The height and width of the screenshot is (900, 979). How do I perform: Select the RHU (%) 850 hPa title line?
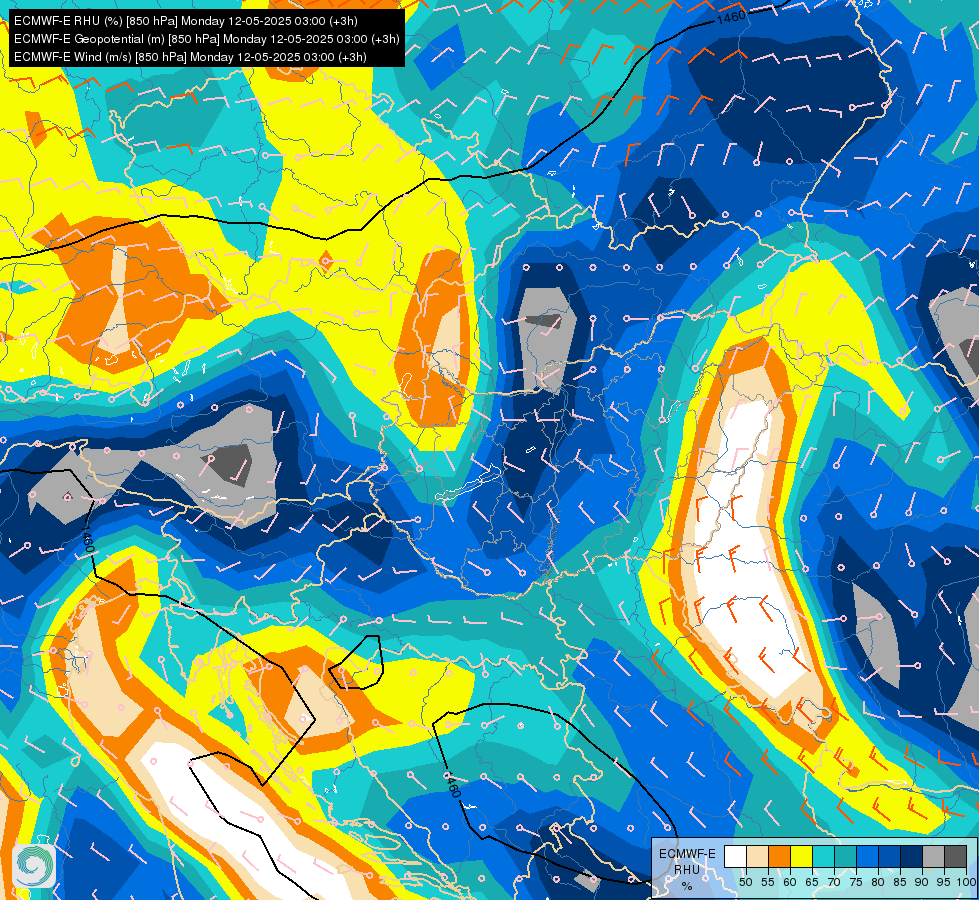coord(185,21)
